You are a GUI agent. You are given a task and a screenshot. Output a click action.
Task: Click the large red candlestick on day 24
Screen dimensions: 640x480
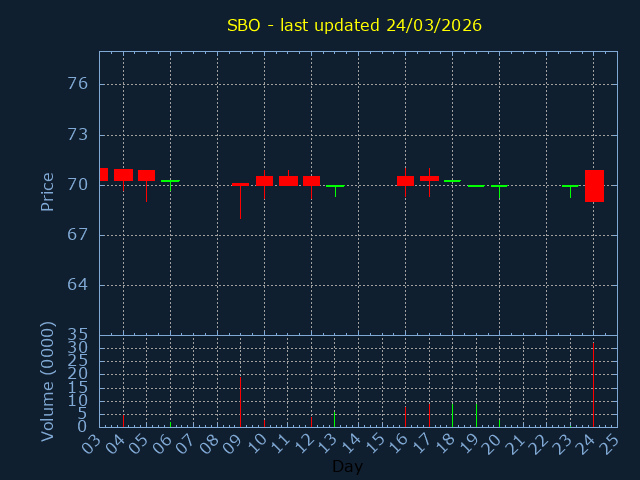[x=594, y=186]
